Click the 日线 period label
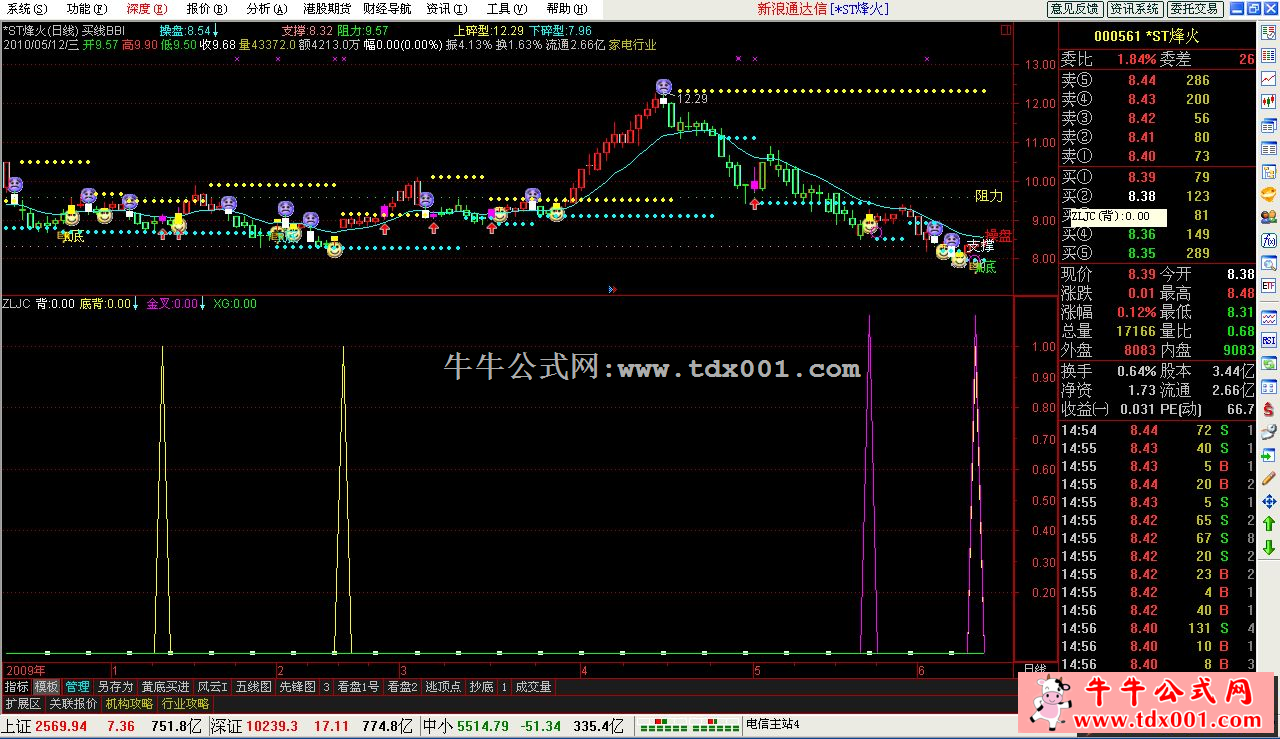Viewport: 1280px width, 739px height. click(x=1034, y=668)
